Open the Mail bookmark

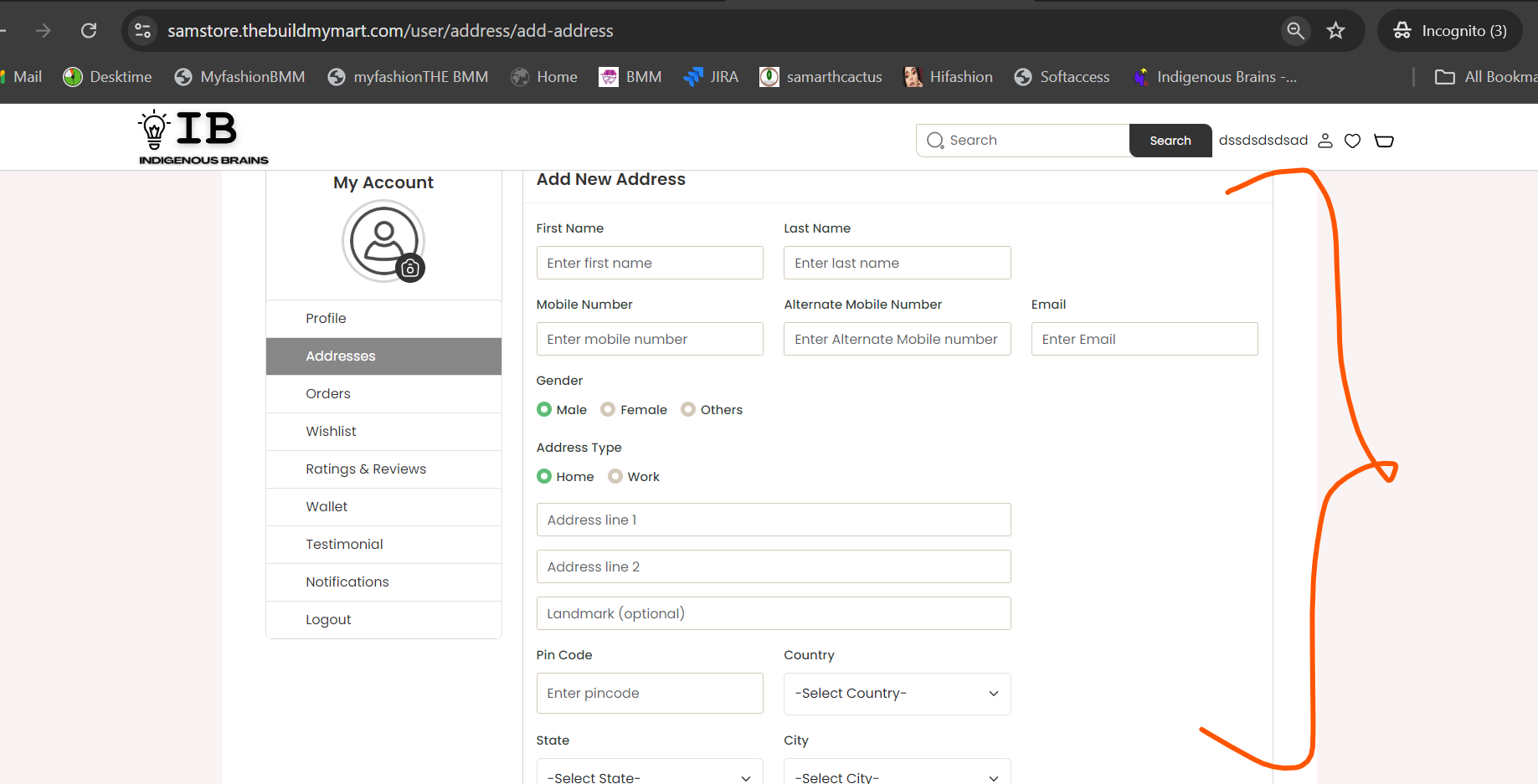(22, 77)
